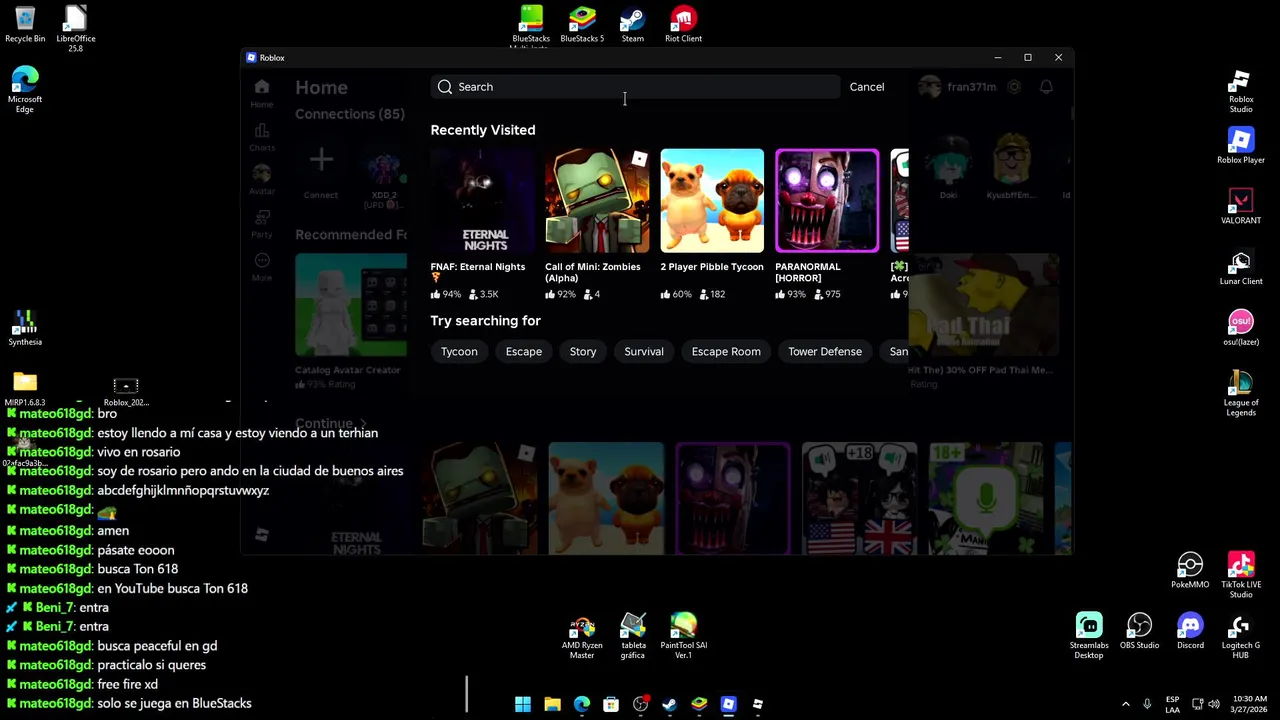Open LibreOffice 25.8 desktop icon
Viewport: 1280px width, 720px height.
click(x=76, y=28)
